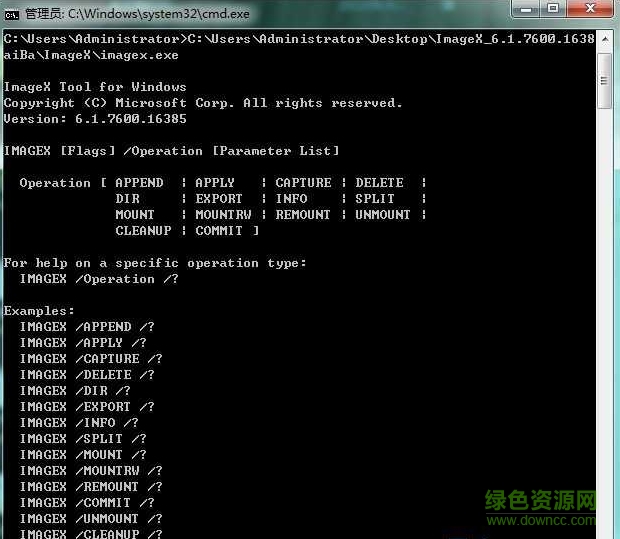Click DELETE in the Operation table

click(x=379, y=183)
